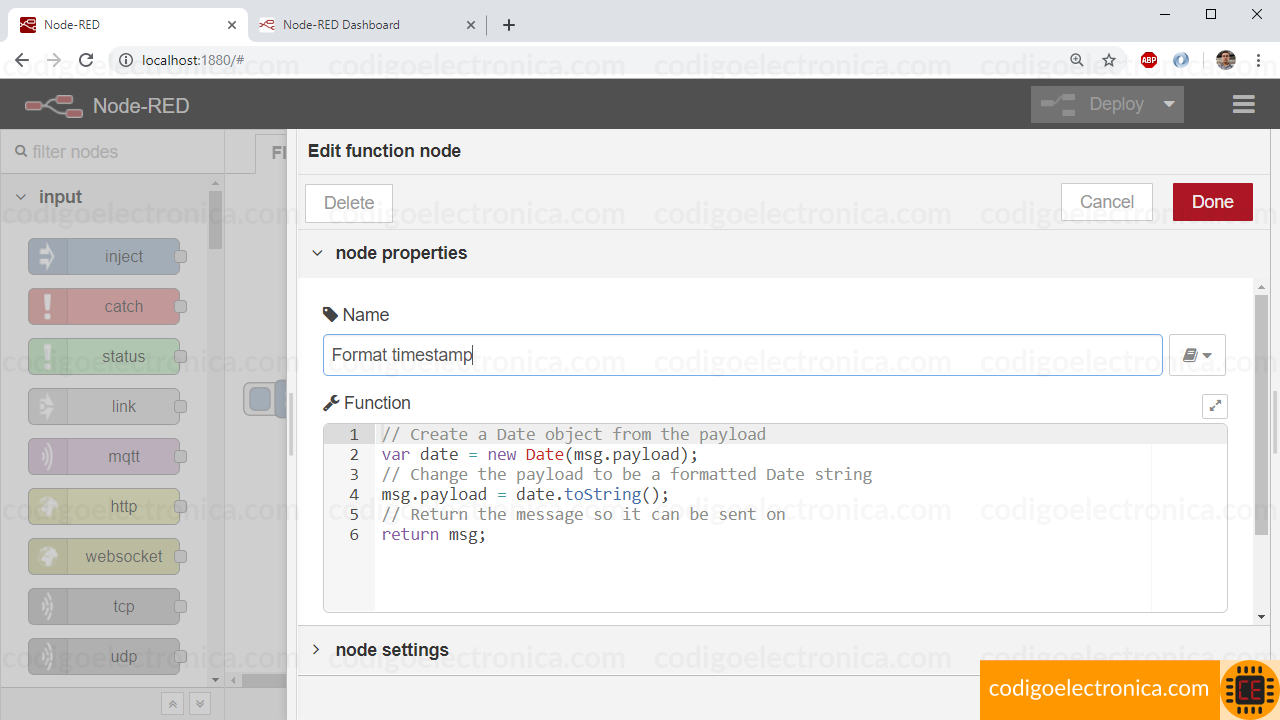Open the library book dropdown next to Name
Screen dimensions: 1280x720
point(1197,355)
